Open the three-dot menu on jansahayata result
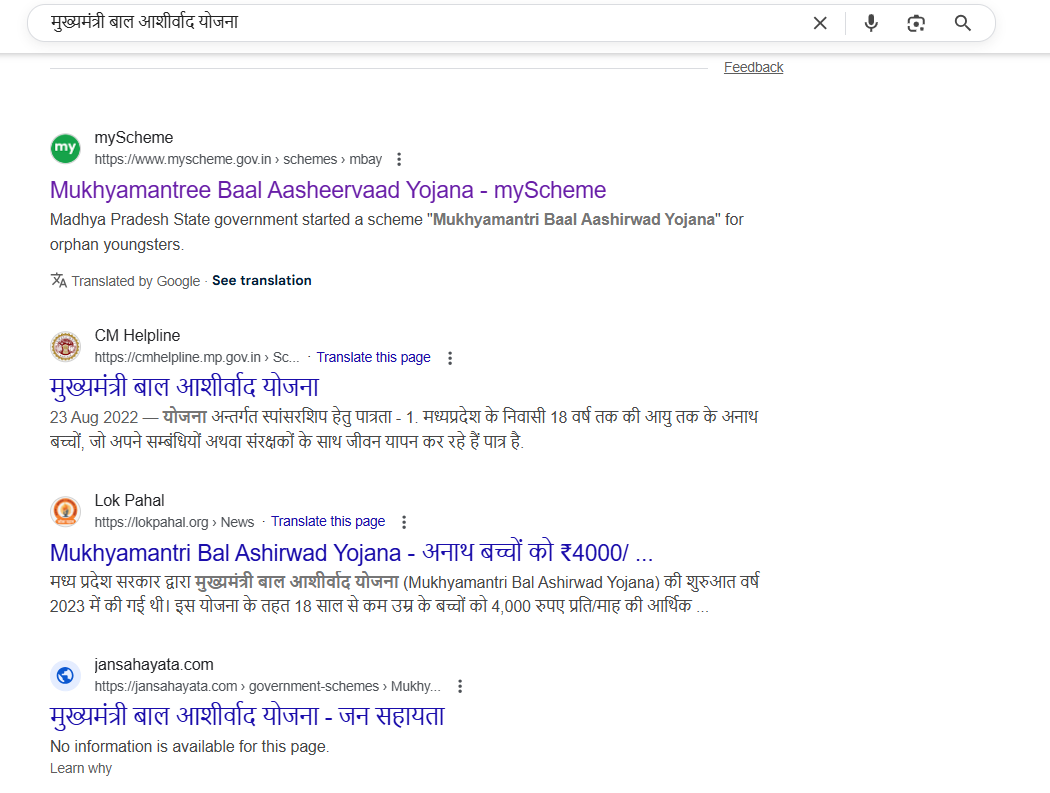This screenshot has width=1050, height=793. (459, 686)
